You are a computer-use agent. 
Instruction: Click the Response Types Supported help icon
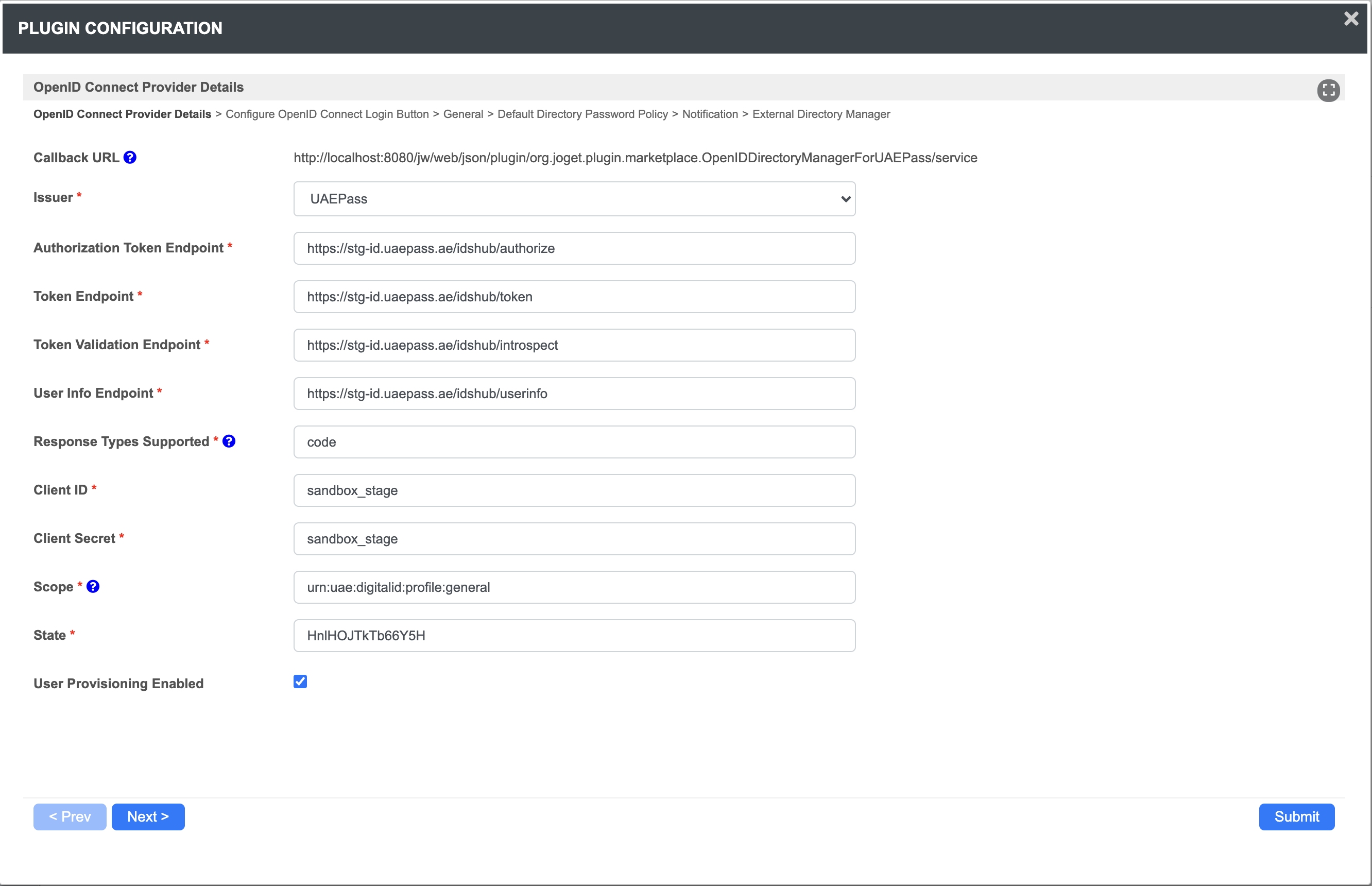tap(229, 441)
